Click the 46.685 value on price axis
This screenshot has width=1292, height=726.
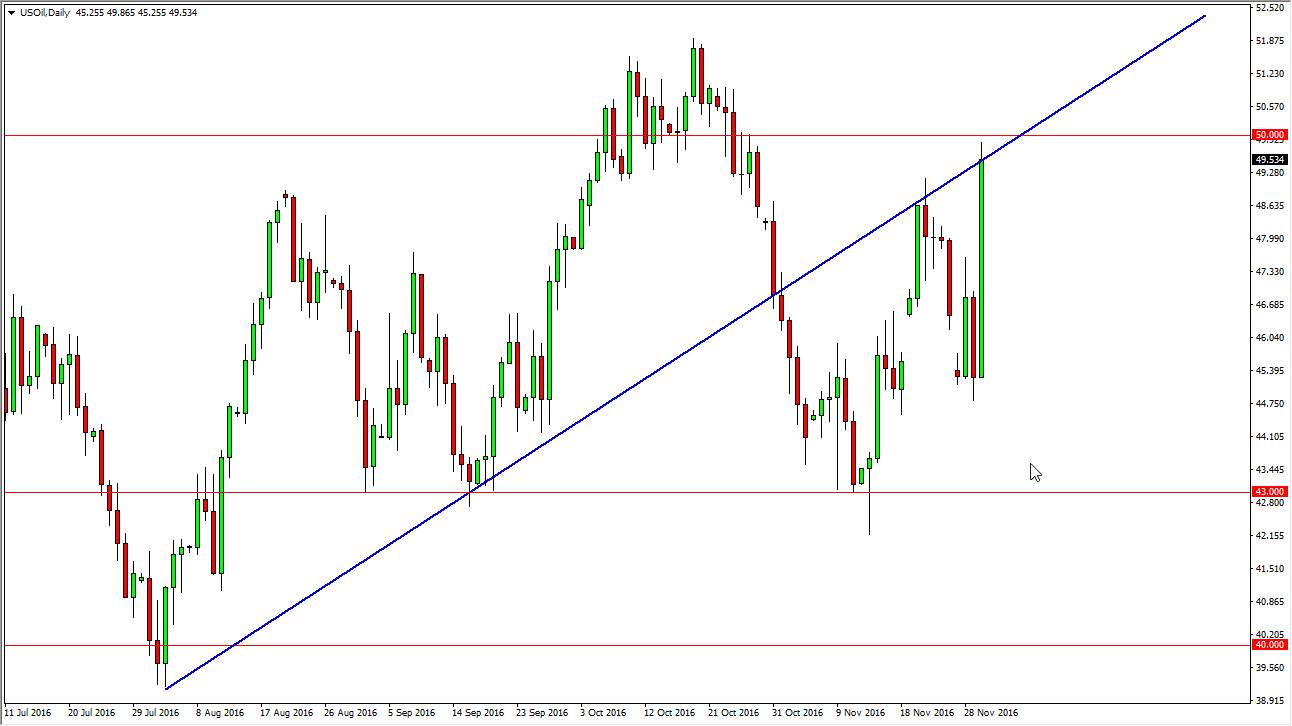point(1269,305)
